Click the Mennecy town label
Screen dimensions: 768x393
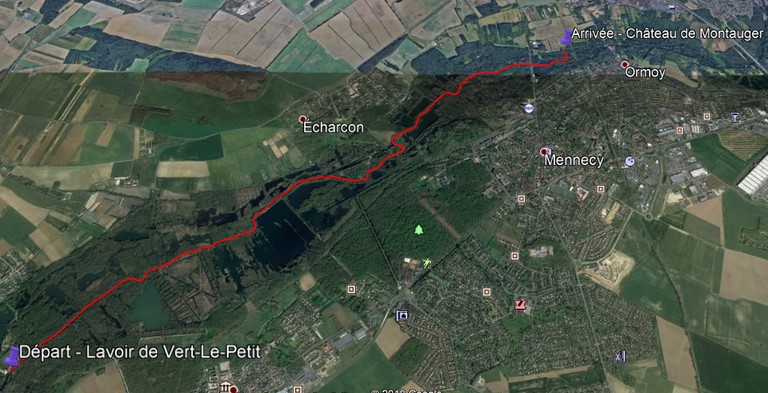574,161
